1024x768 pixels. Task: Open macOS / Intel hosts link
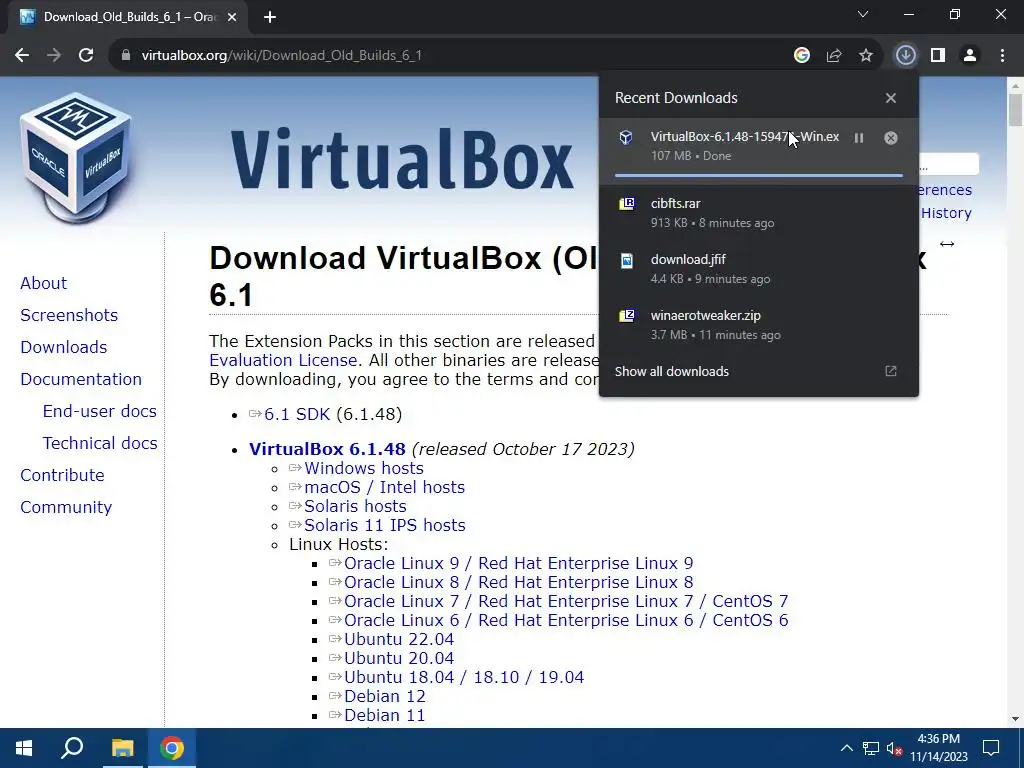[x=385, y=487]
